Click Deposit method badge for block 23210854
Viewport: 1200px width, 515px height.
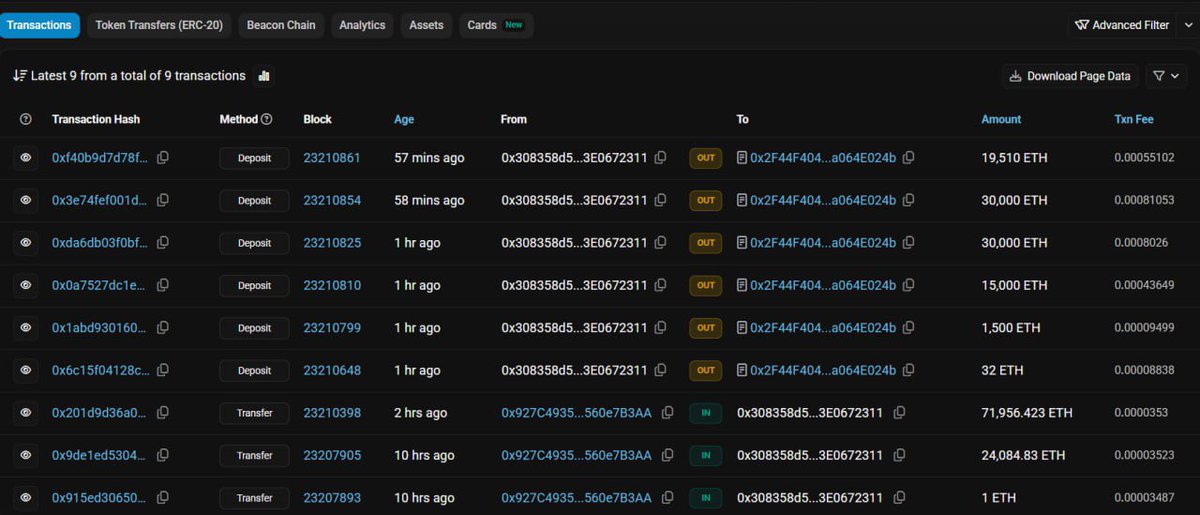(254, 200)
